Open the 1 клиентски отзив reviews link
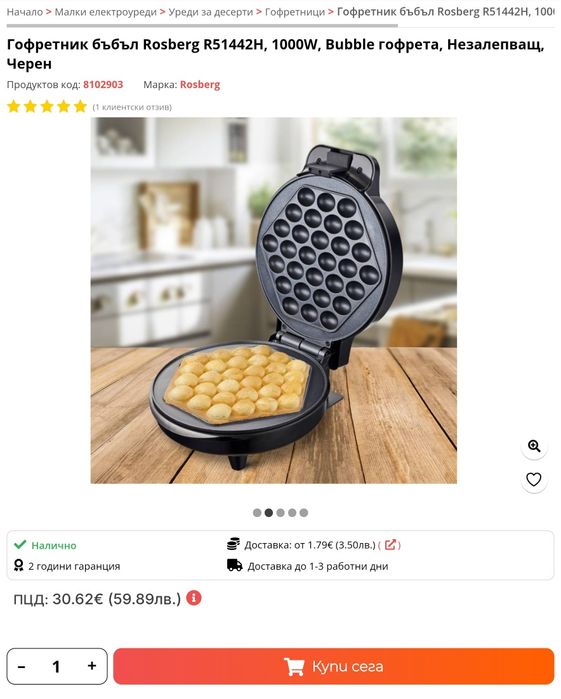This screenshot has width=561, height=699. pos(132,107)
